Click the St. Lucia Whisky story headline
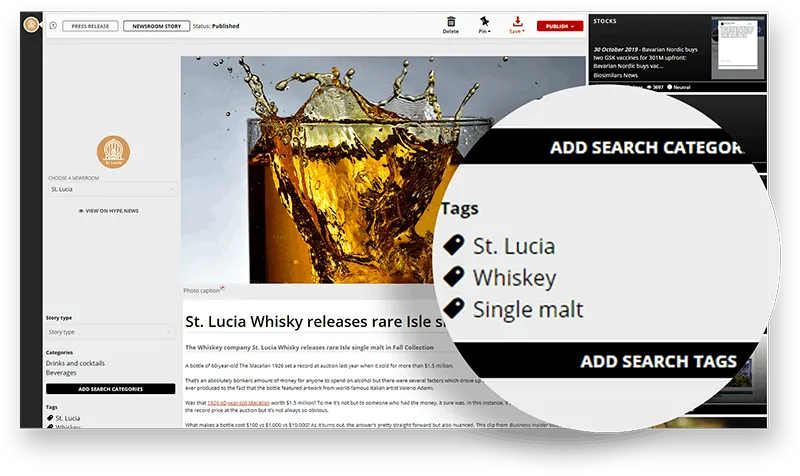Screen dimensions: 800x476 [316, 321]
